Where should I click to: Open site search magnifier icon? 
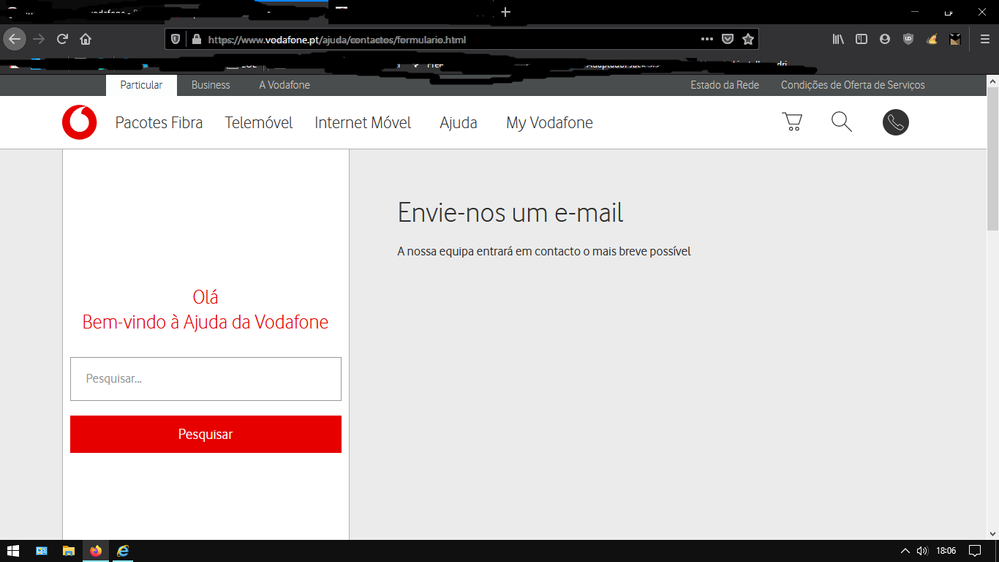click(x=842, y=122)
